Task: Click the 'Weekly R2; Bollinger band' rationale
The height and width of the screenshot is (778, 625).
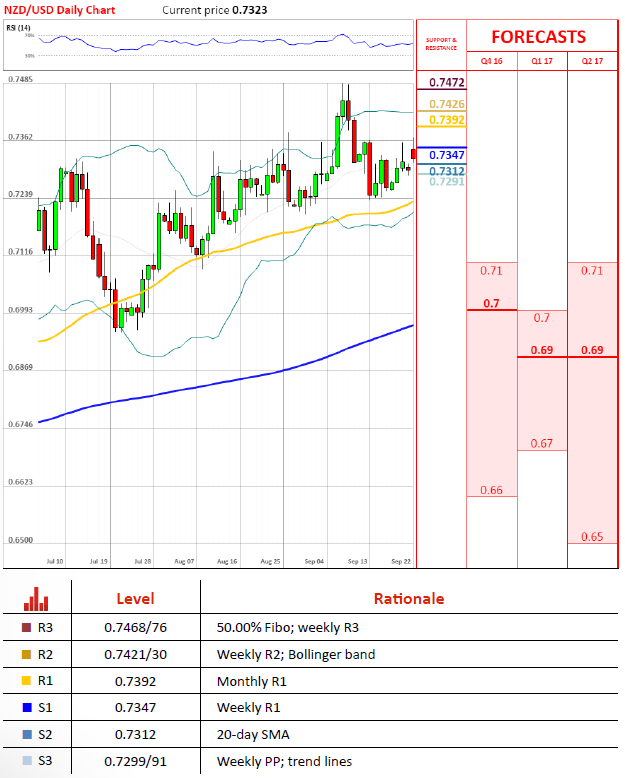Action: click(x=296, y=654)
